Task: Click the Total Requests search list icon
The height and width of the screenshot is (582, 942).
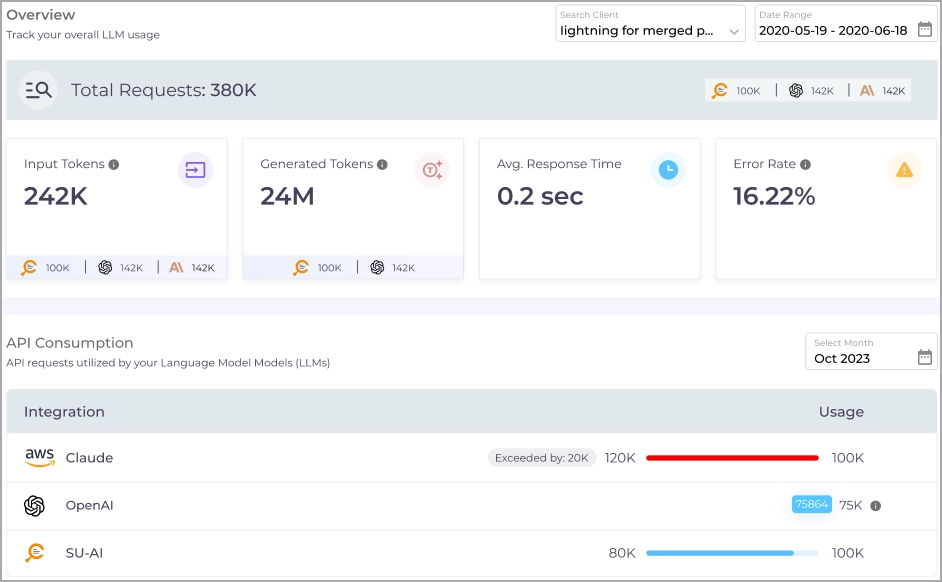Action: point(38,90)
